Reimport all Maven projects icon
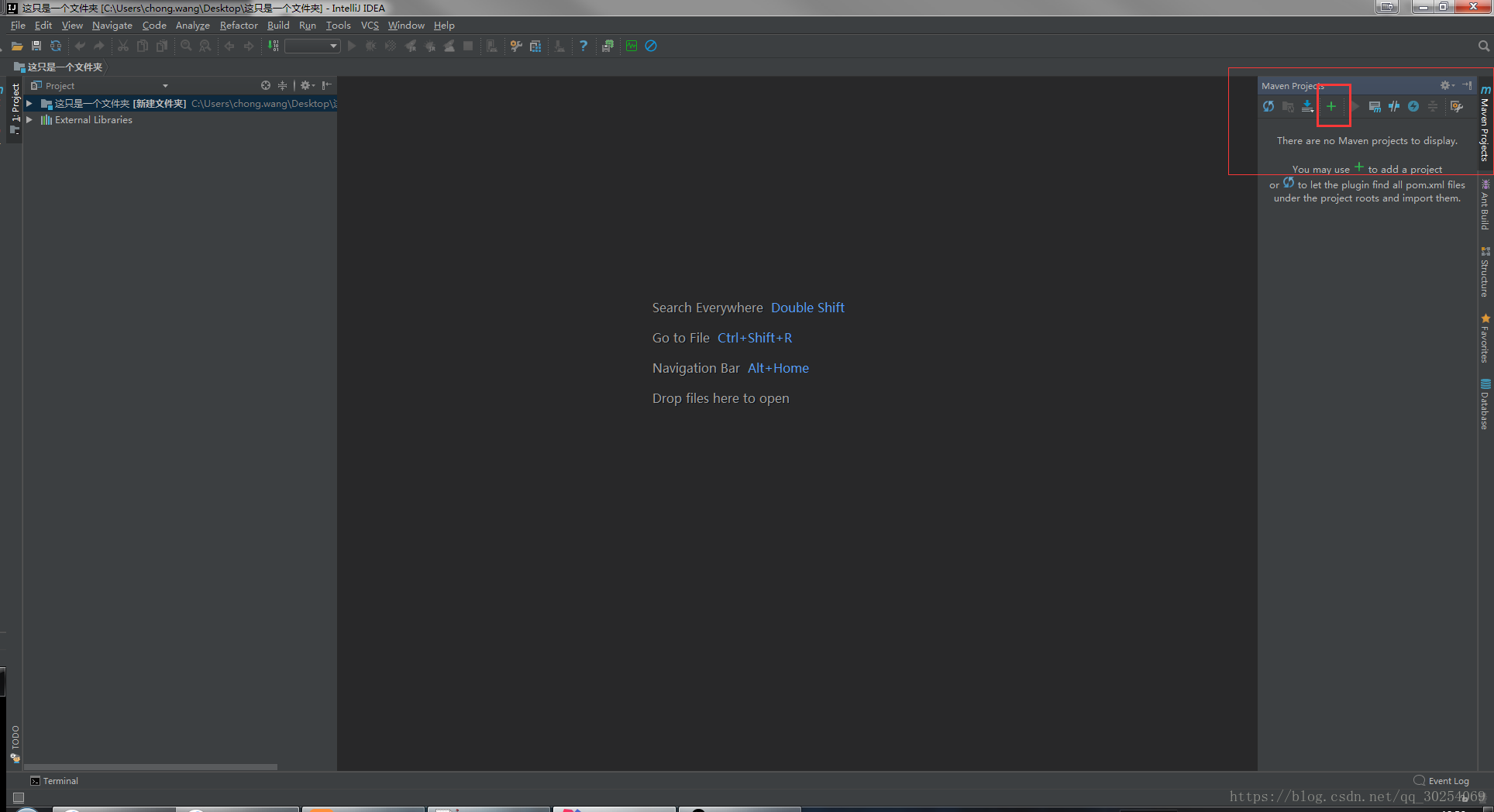Viewport: 1494px width, 812px height. tap(1269, 107)
